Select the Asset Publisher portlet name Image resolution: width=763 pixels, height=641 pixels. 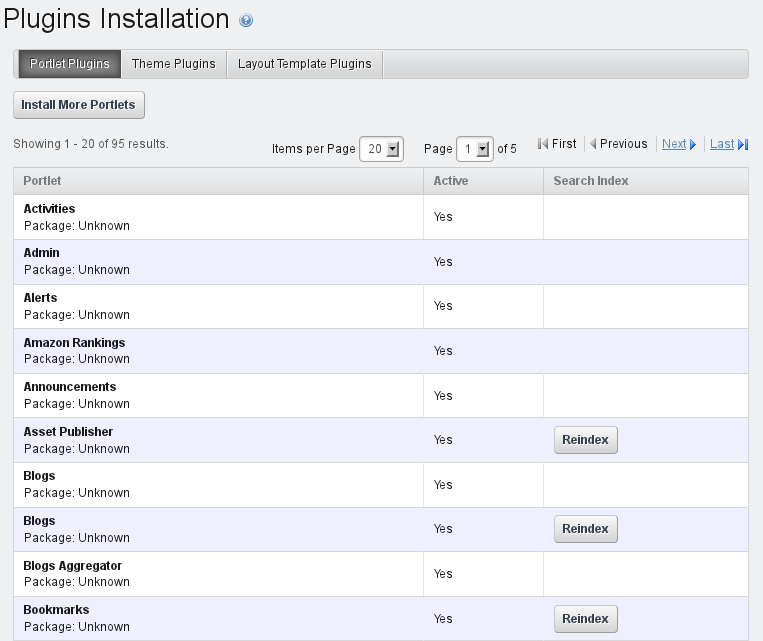tap(68, 432)
